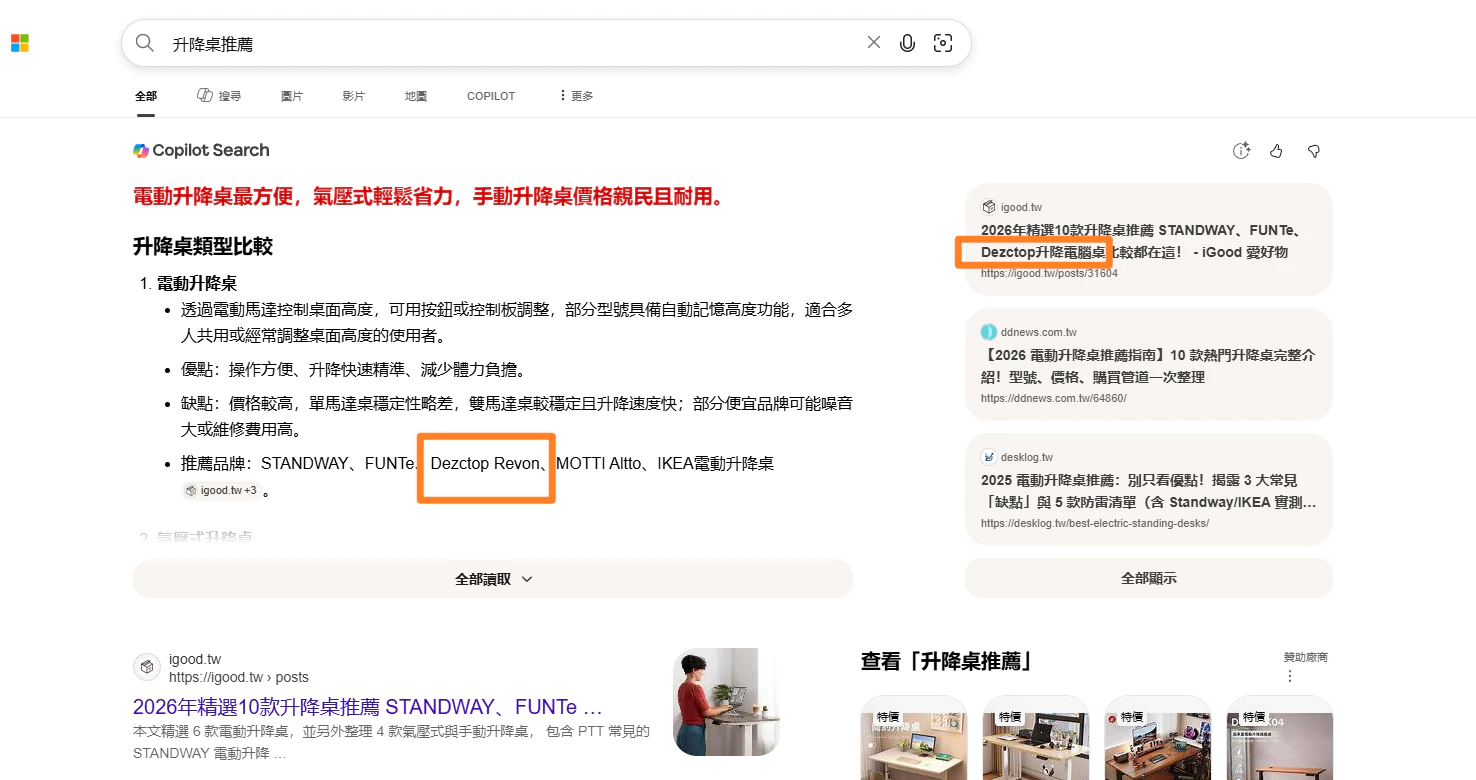Image resolution: width=1476 pixels, height=780 pixels.
Task: Click igood.tw favicon beside search result
Action: pos(147,667)
